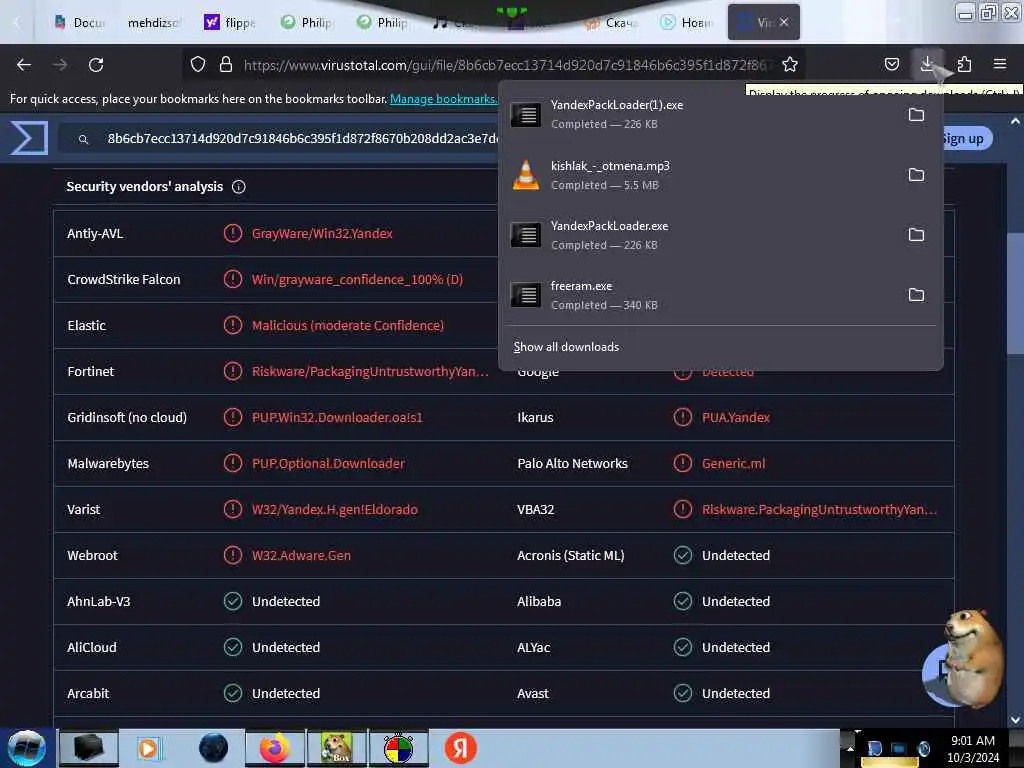Reload the current page
The height and width of the screenshot is (768, 1024).
(96, 64)
